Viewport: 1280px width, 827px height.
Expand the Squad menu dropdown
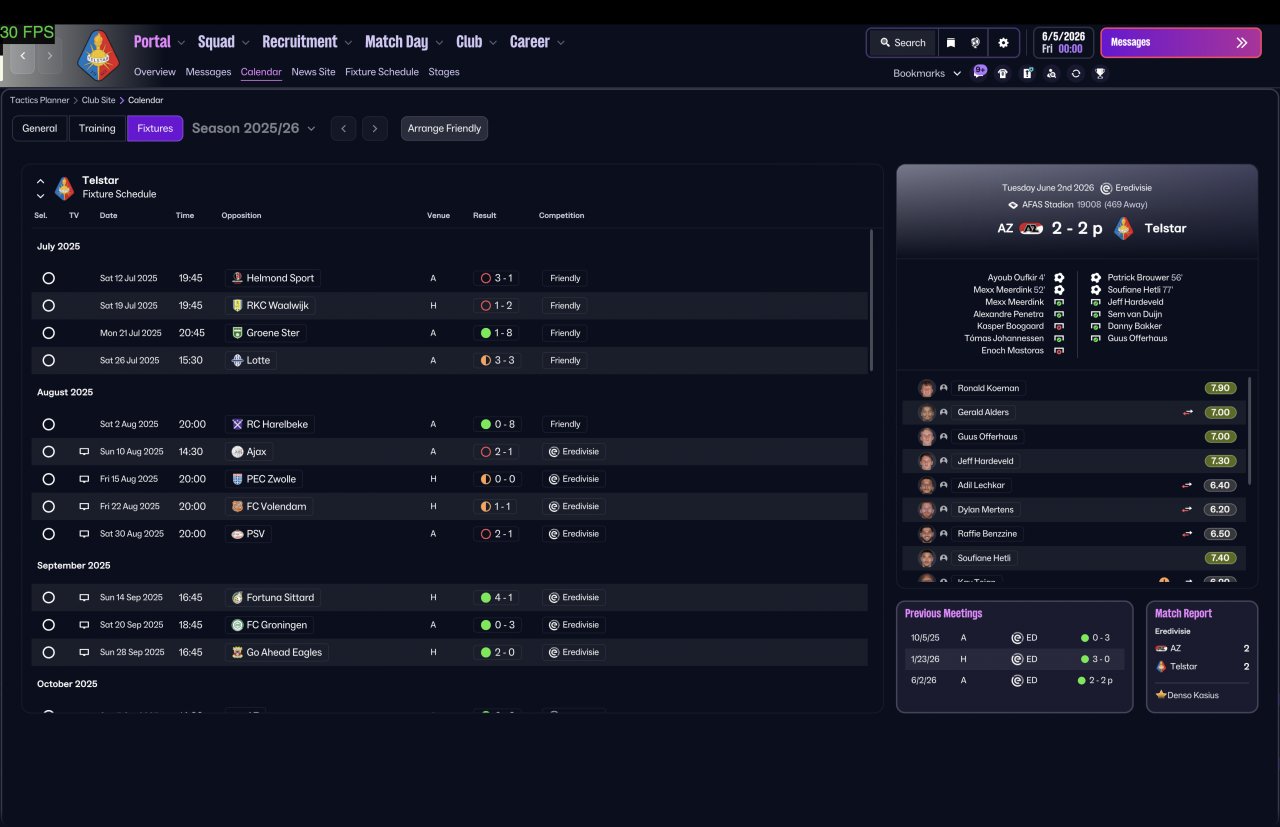[246, 43]
